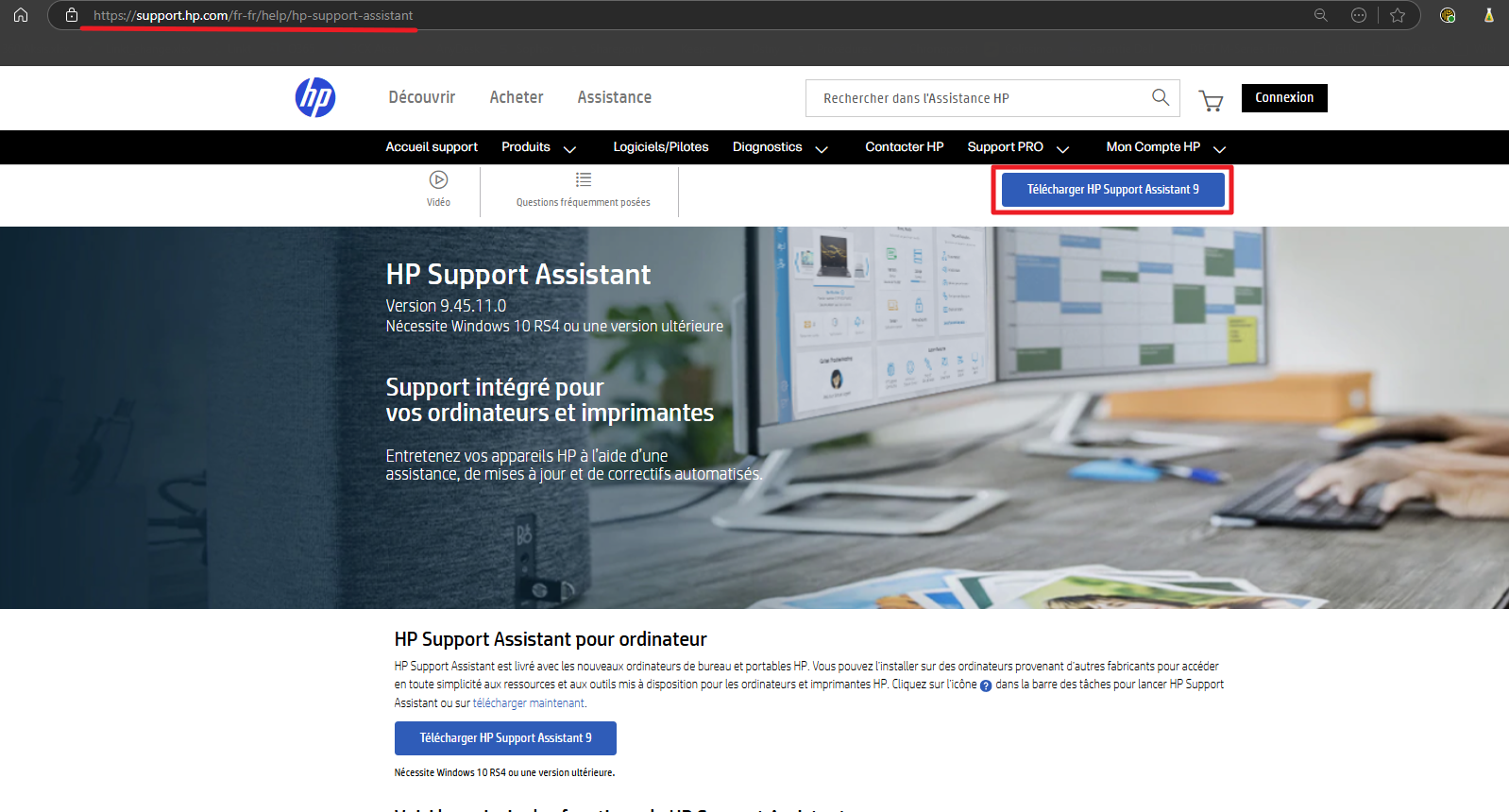The image size is (1509, 812).
Task: Click the Connexion button
Action: point(1284,98)
